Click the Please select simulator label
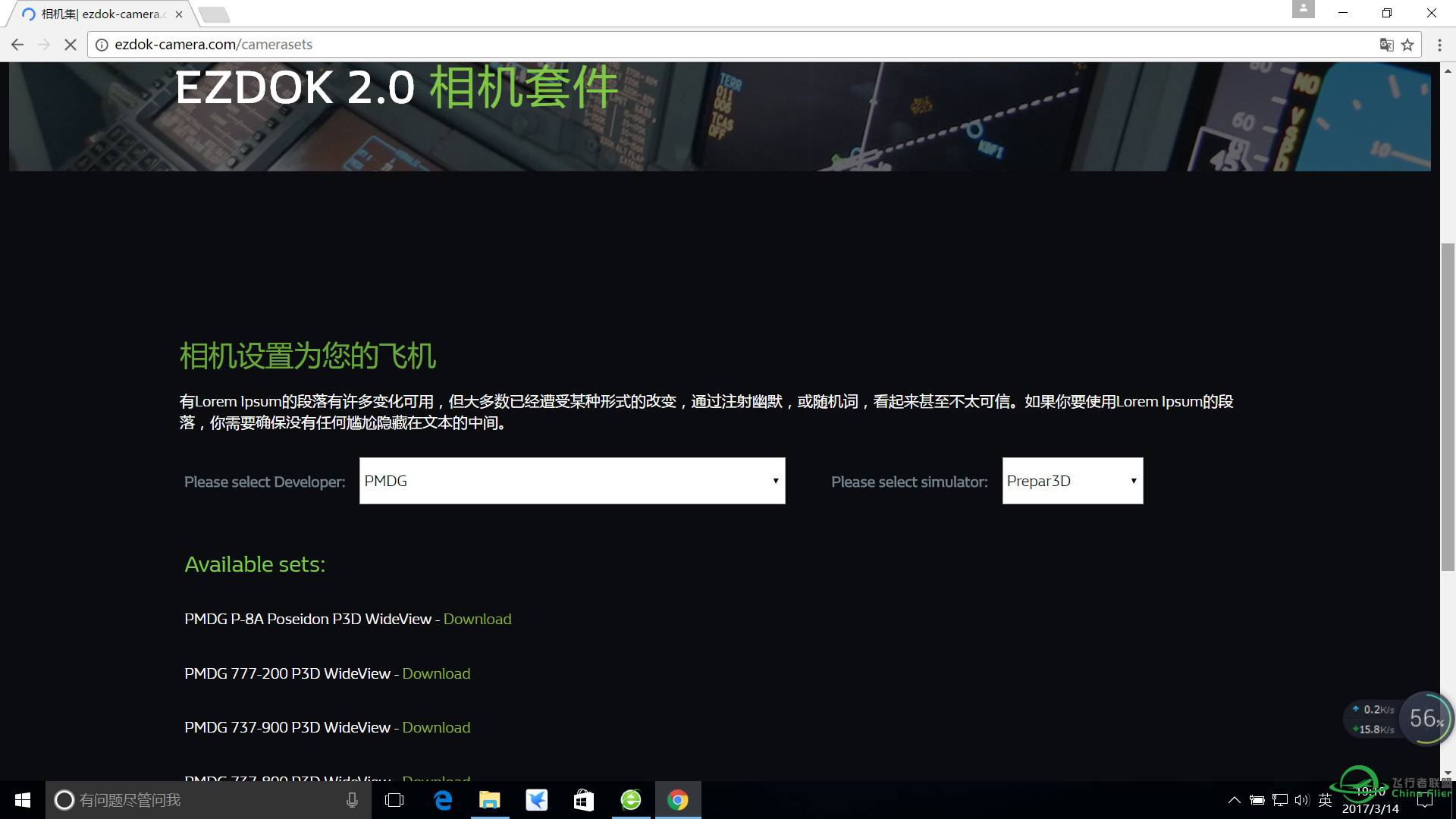 point(909,482)
